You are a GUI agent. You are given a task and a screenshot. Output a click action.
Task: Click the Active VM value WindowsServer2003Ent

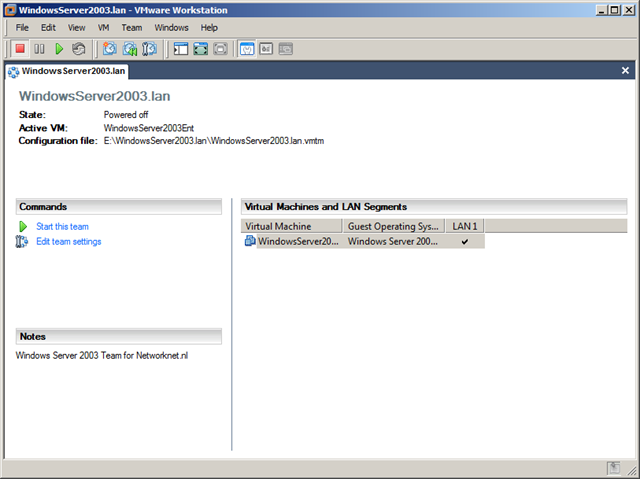click(149, 128)
